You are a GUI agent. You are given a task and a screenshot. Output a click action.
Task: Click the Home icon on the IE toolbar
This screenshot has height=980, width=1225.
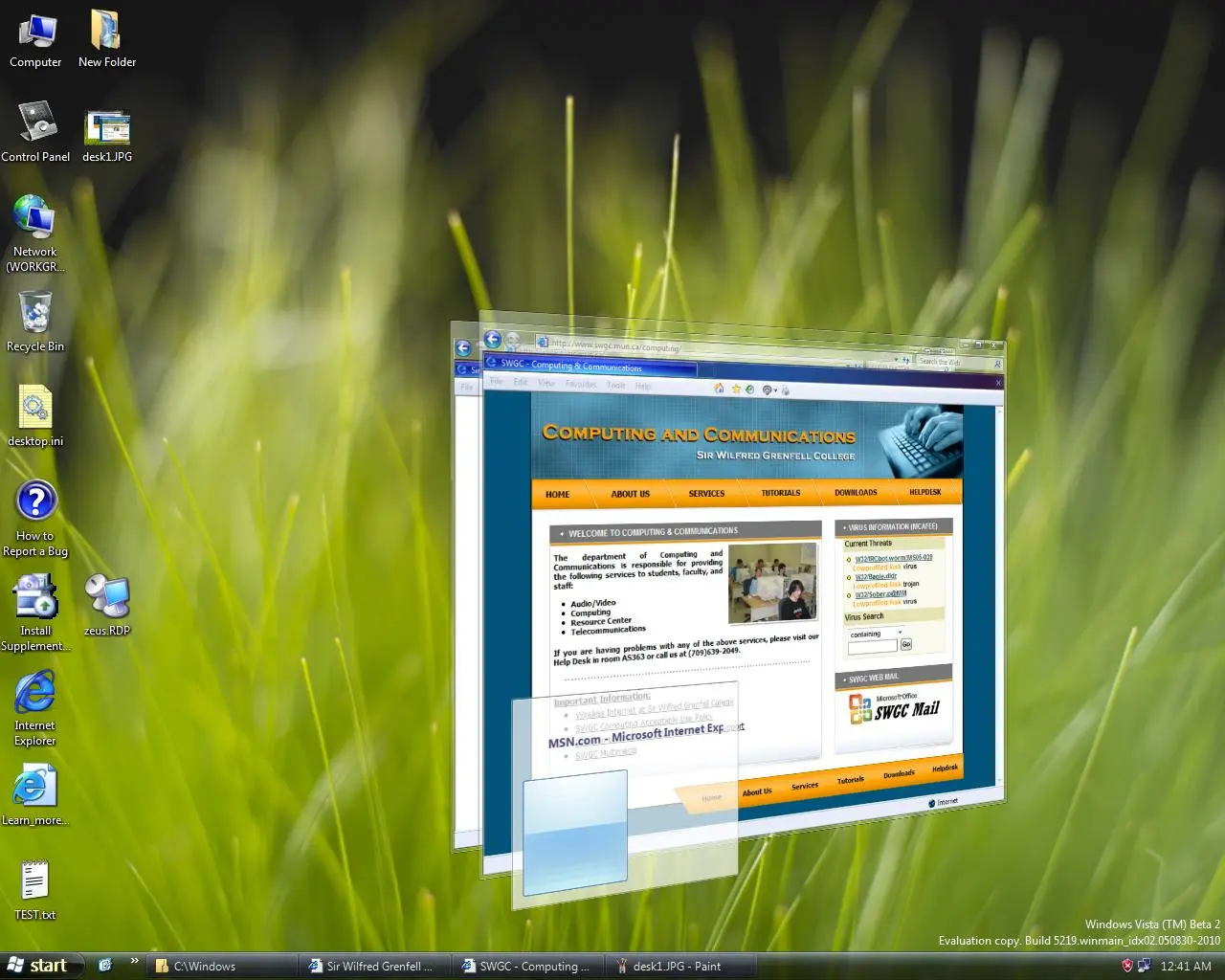click(x=720, y=389)
